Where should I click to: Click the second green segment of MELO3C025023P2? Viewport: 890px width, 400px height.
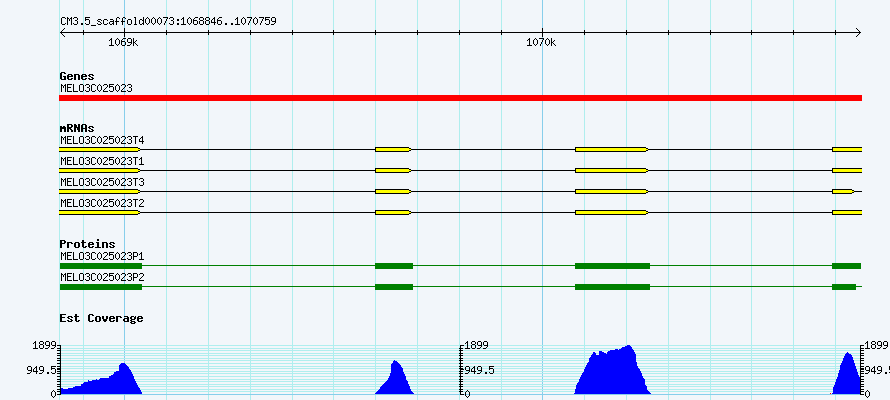coord(394,287)
